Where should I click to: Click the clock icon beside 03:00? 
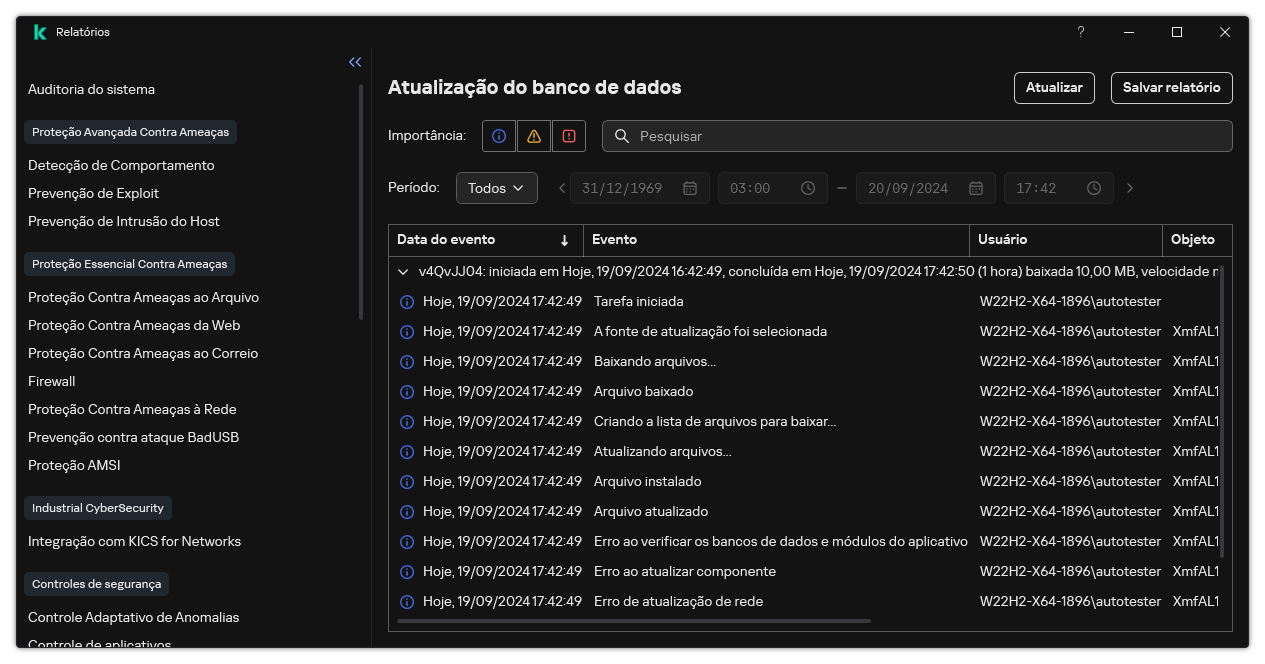[x=806, y=187]
